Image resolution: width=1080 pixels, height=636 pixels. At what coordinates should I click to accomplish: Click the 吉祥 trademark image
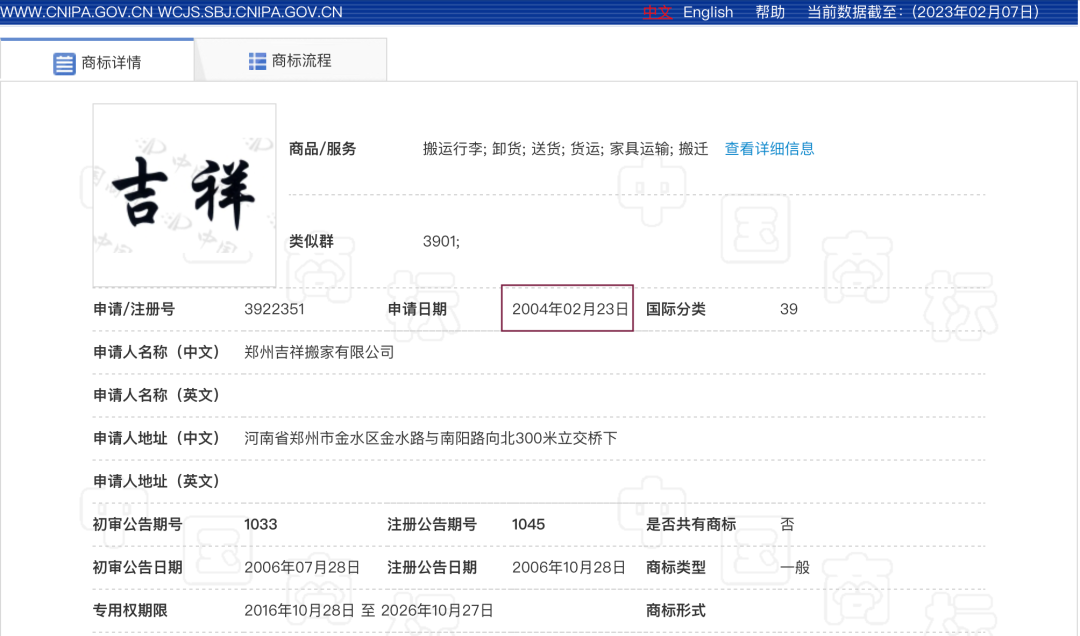184,195
